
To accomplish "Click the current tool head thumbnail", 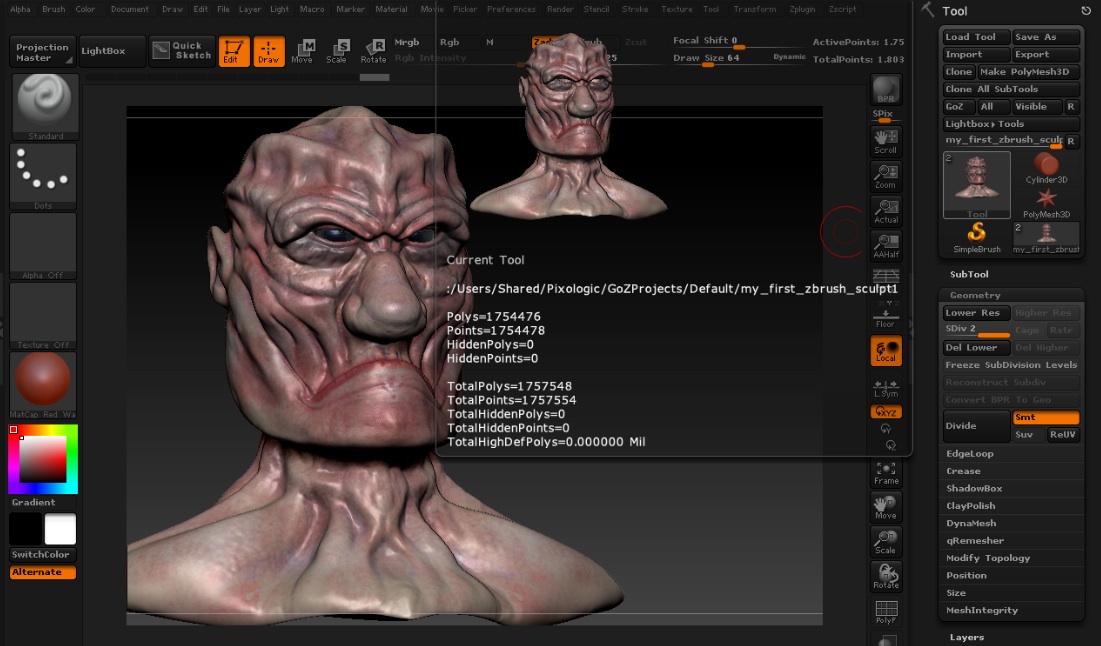I will 977,185.
